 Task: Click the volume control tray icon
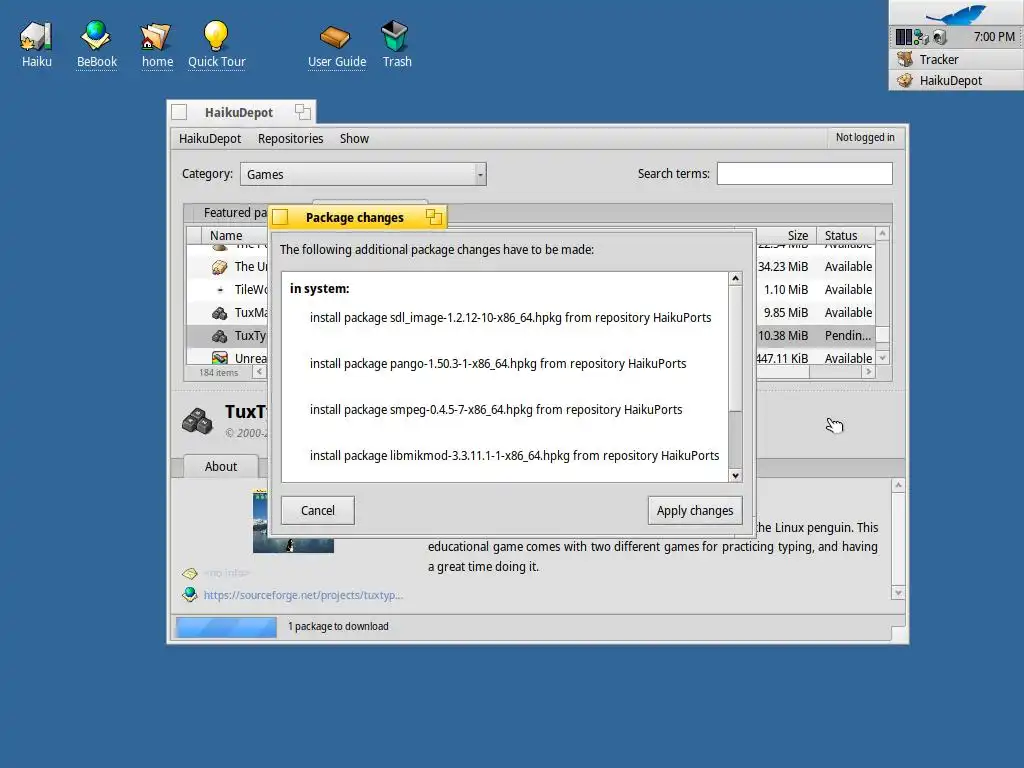pos(939,37)
